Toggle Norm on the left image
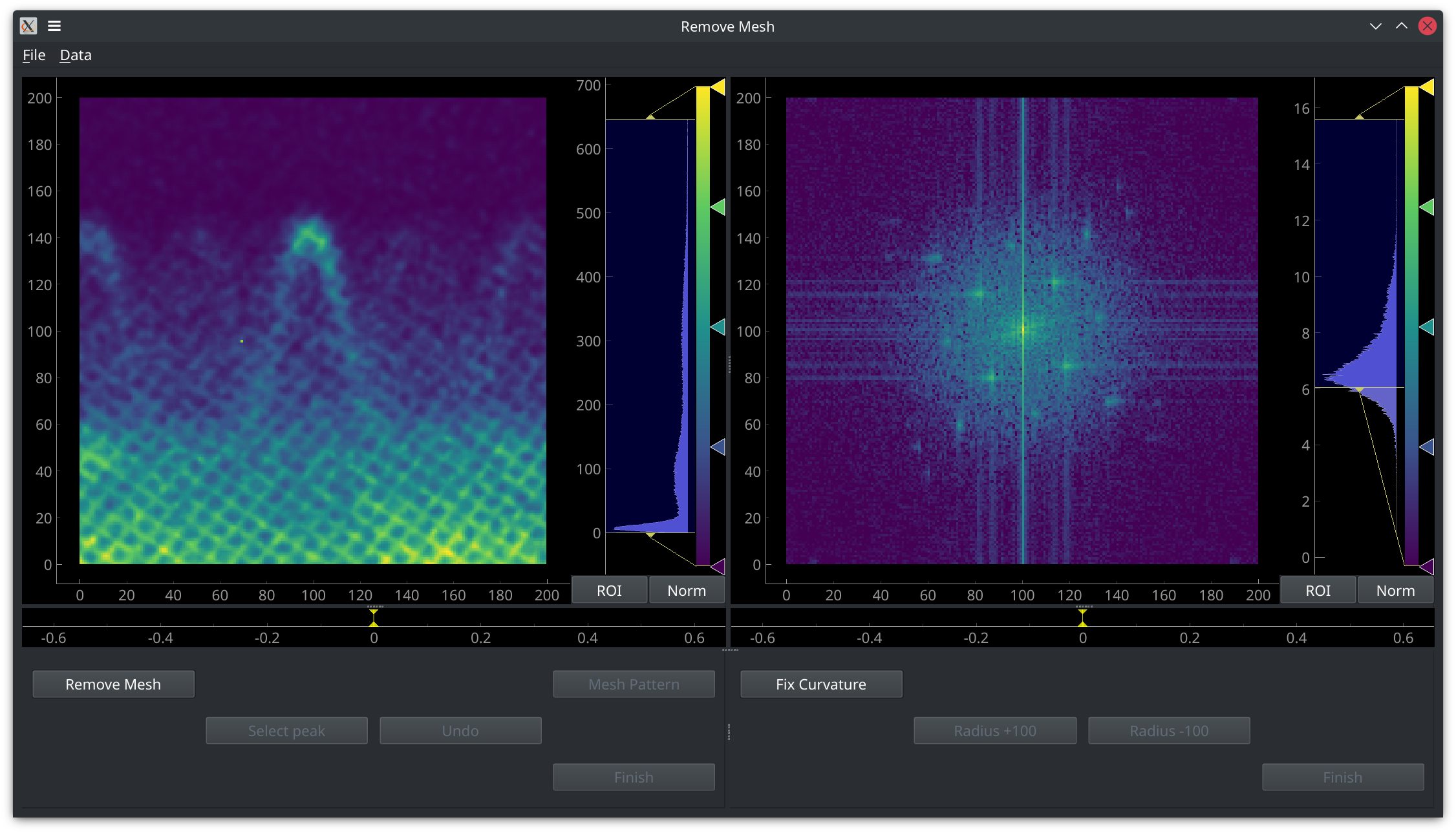 click(x=687, y=590)
